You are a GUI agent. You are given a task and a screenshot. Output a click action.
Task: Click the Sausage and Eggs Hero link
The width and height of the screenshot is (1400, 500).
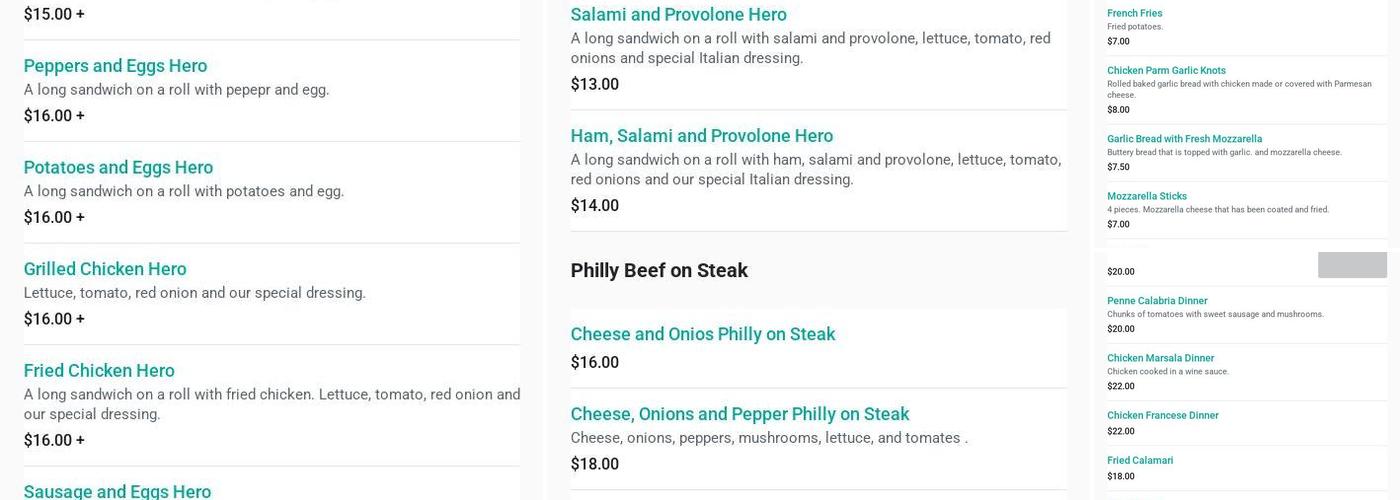coord(117,491)
